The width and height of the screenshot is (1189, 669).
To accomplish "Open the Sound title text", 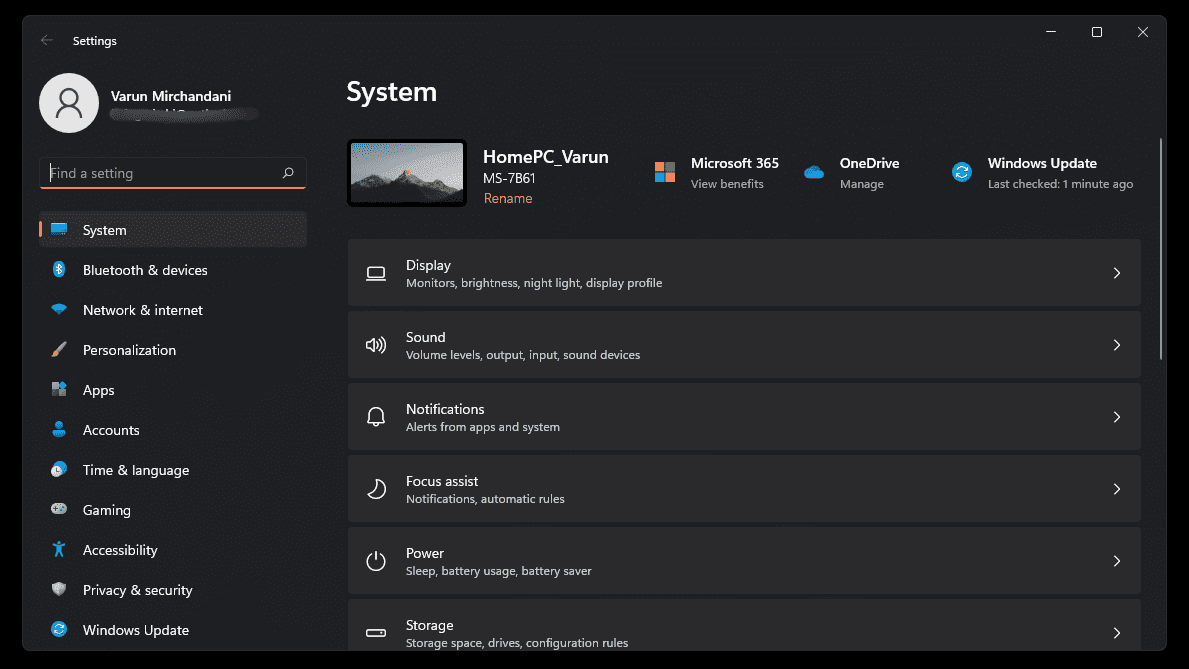I will pos(425,337).
